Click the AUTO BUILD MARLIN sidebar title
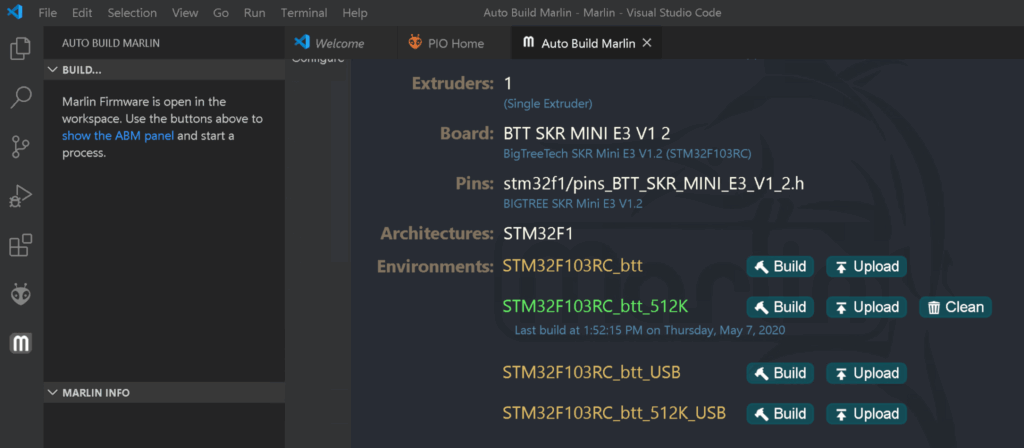The height and width of the screenshot is (448, 1024). point(111,43)
